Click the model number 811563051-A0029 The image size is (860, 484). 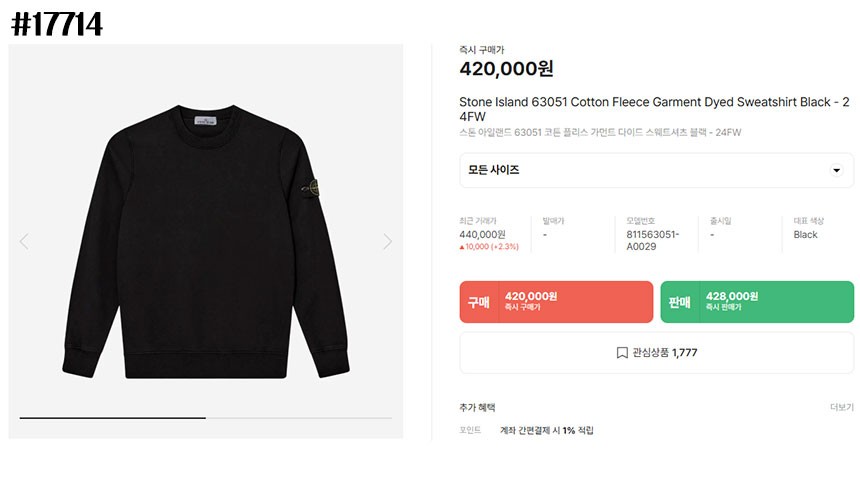tap(653, 240)
